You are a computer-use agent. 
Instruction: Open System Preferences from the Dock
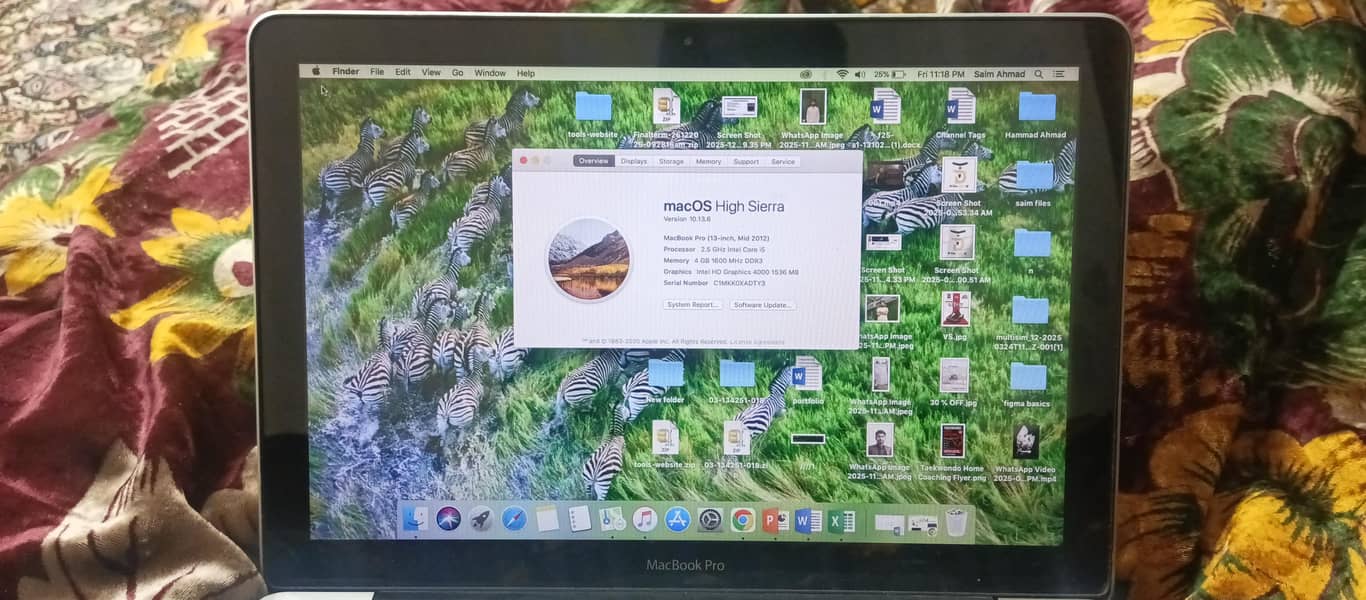(x=710, y=518)
